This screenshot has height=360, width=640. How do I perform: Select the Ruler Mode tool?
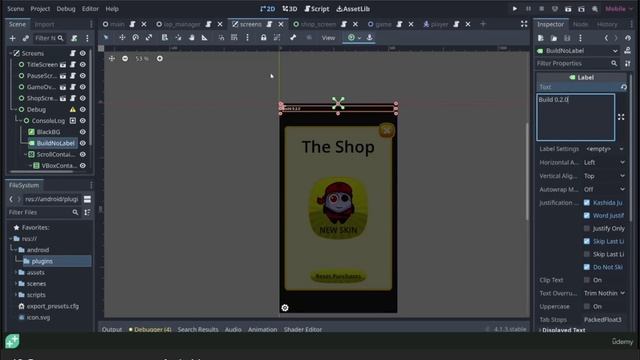tap(204, 38)
